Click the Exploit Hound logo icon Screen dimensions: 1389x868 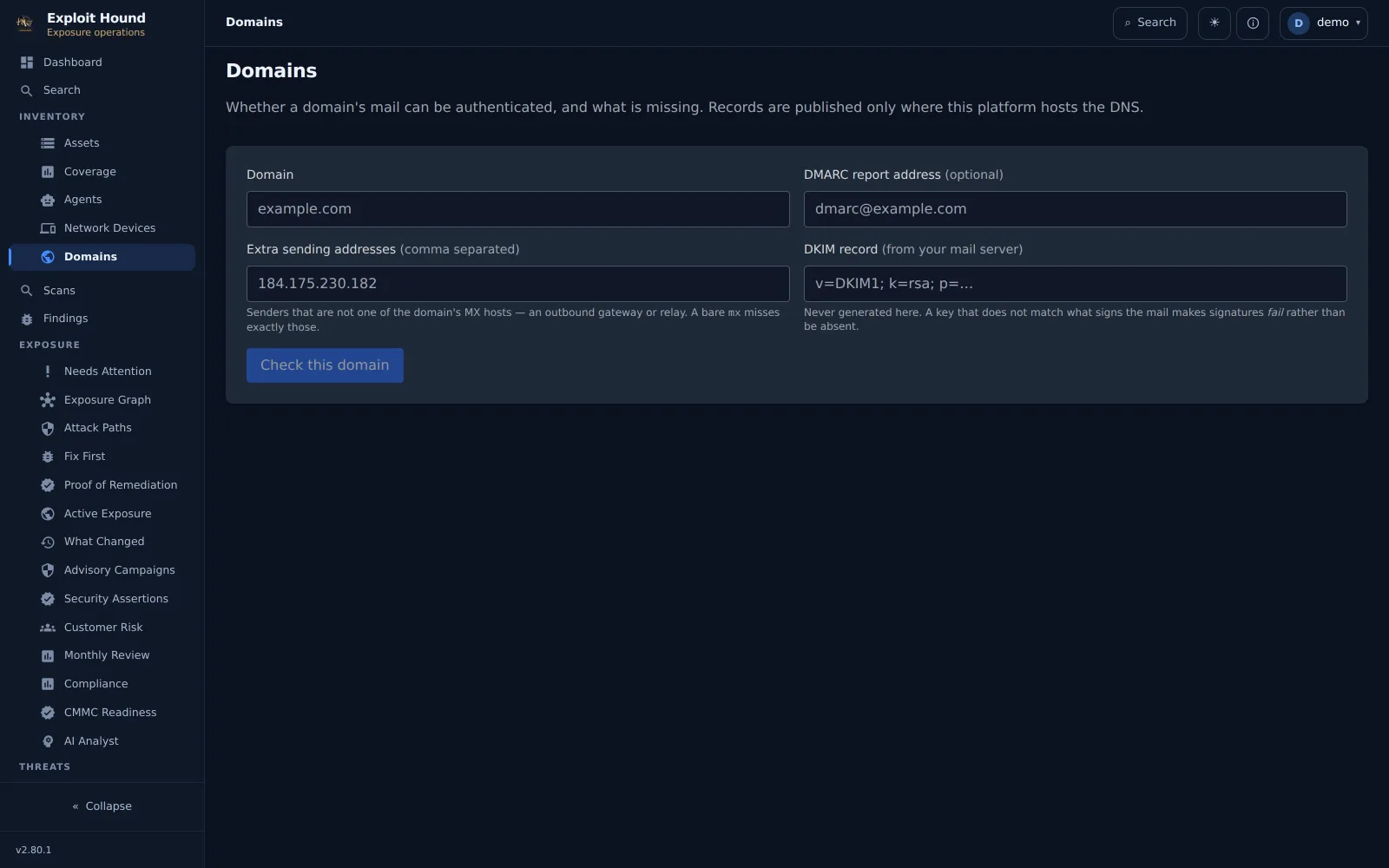(25, 23)
